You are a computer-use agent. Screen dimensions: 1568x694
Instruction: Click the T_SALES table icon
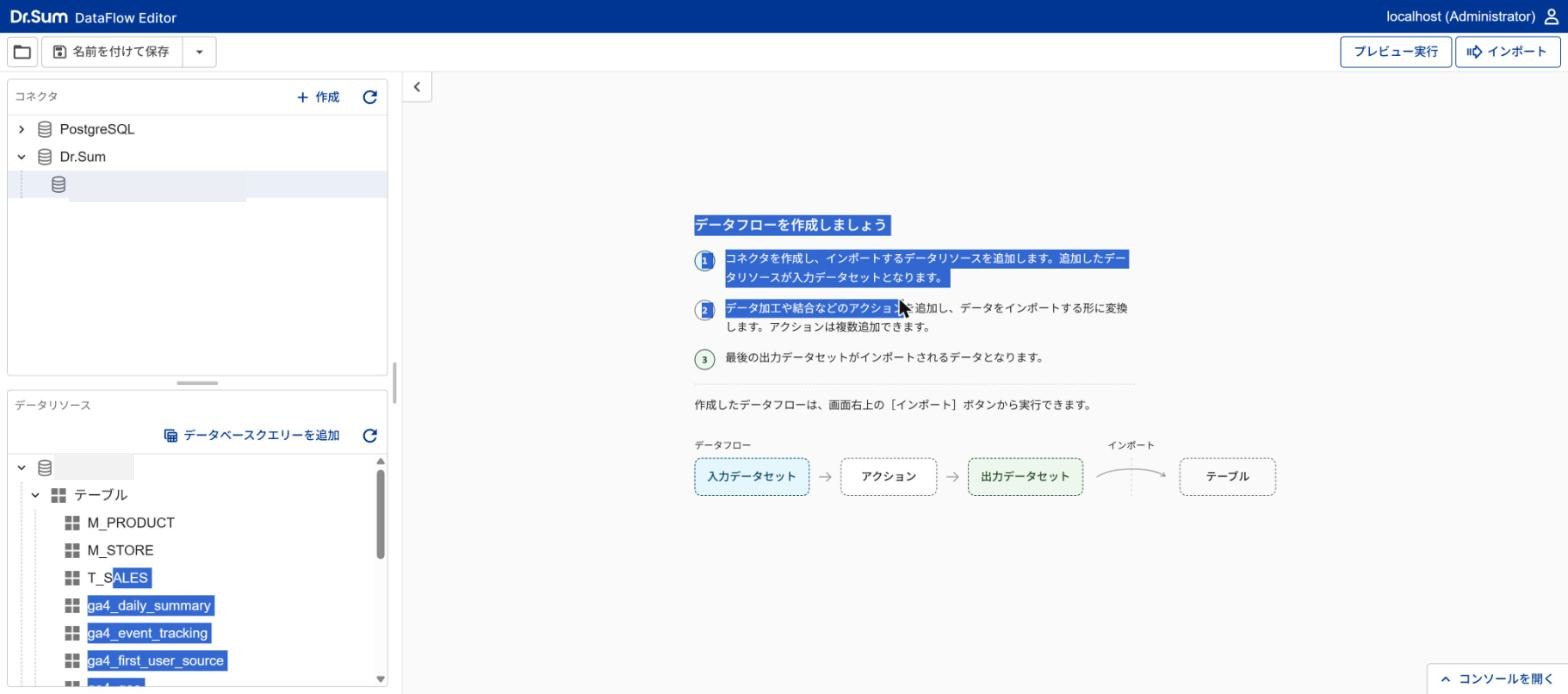[72, 578]
